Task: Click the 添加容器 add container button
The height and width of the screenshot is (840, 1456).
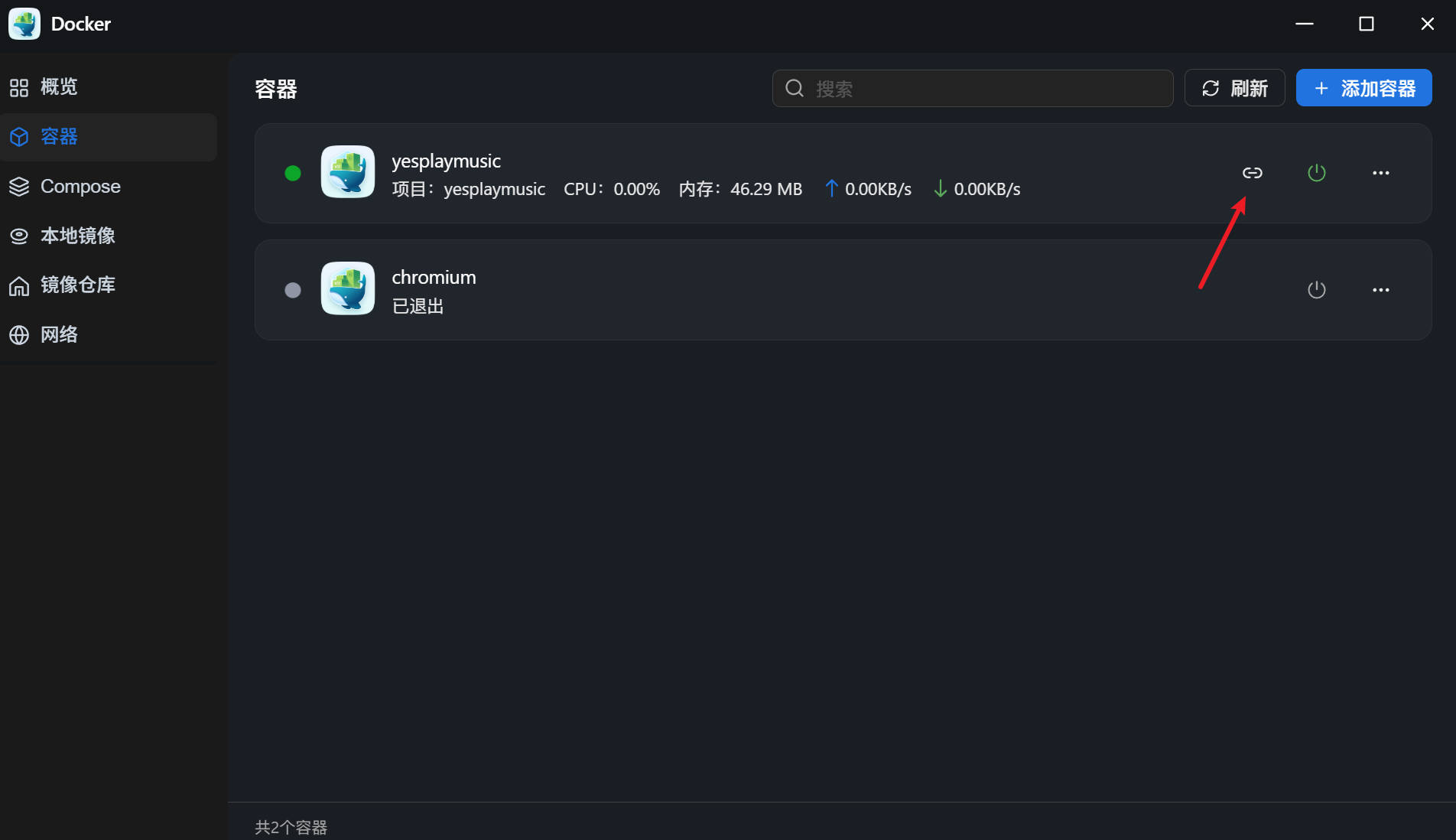Action: [x=1363, y=87]
